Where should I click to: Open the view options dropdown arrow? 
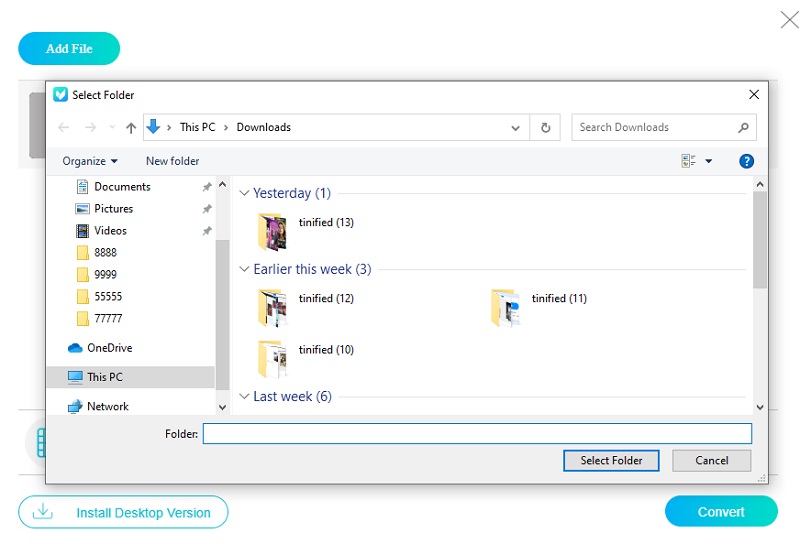click(709, 161)
